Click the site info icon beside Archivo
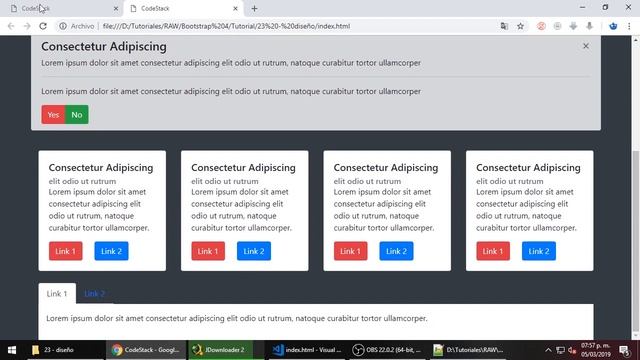 62,26
